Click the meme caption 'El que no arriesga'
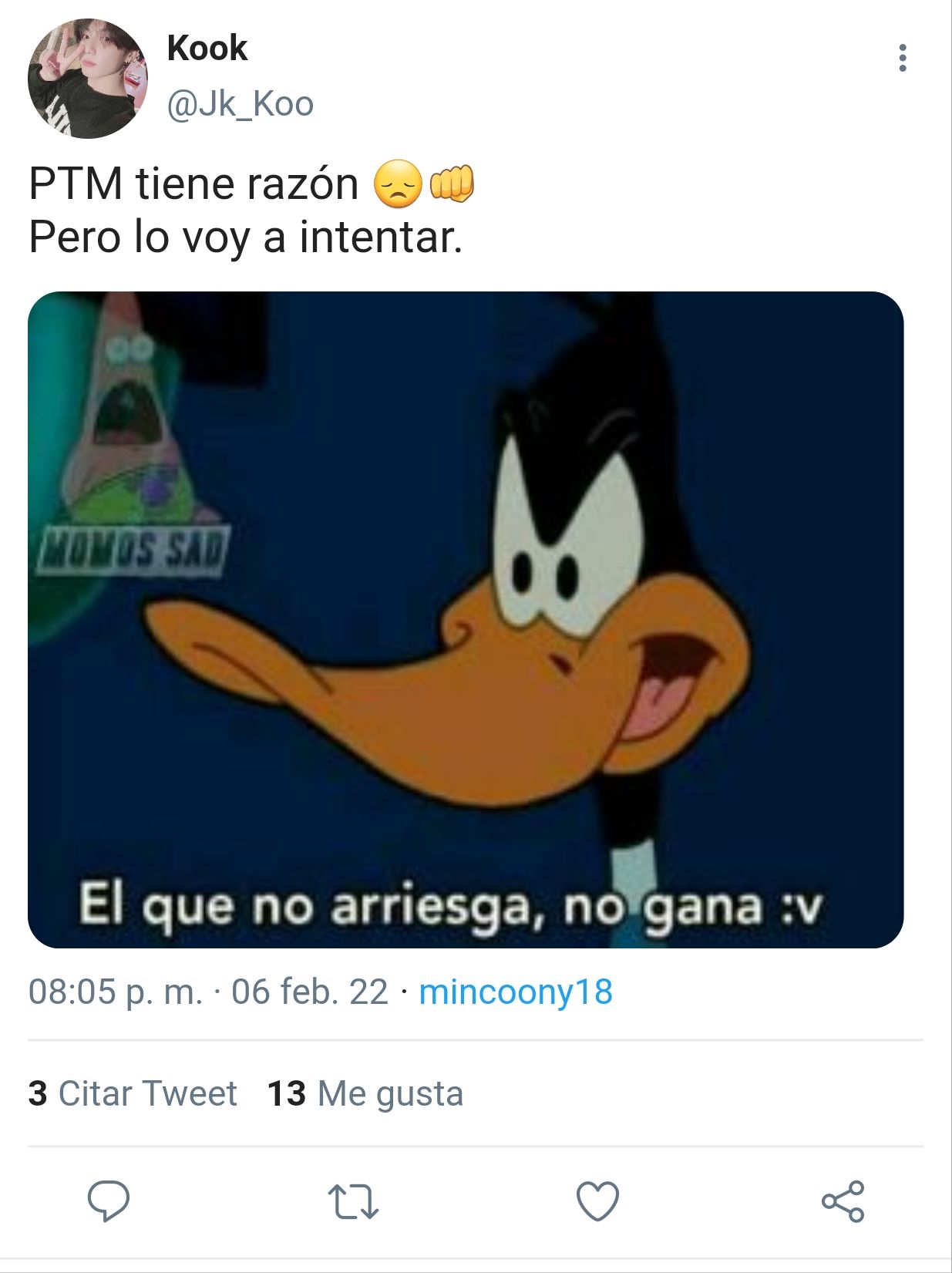The width and height of the screenshot is (952, 1273). [x=304, y=905]
